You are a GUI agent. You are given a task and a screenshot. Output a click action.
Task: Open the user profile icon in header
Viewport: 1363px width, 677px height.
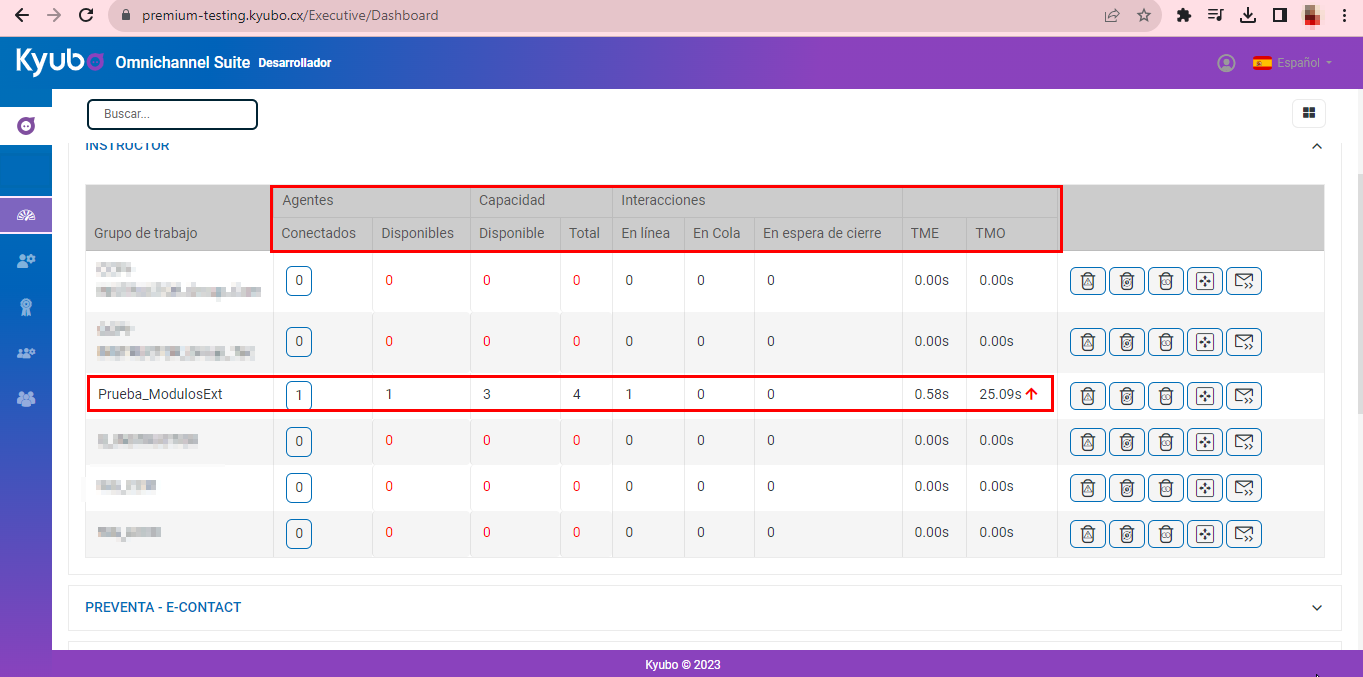[1226, 62]
